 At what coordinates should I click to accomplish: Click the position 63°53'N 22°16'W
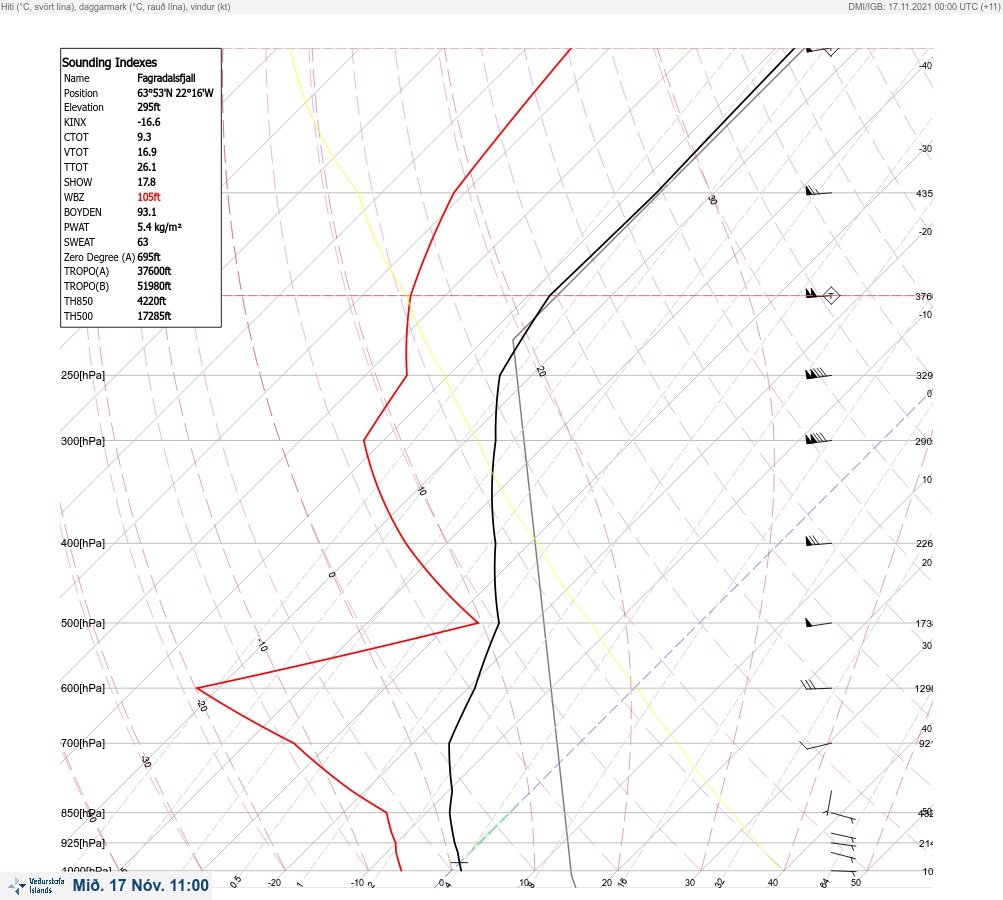tap(175, 93)
